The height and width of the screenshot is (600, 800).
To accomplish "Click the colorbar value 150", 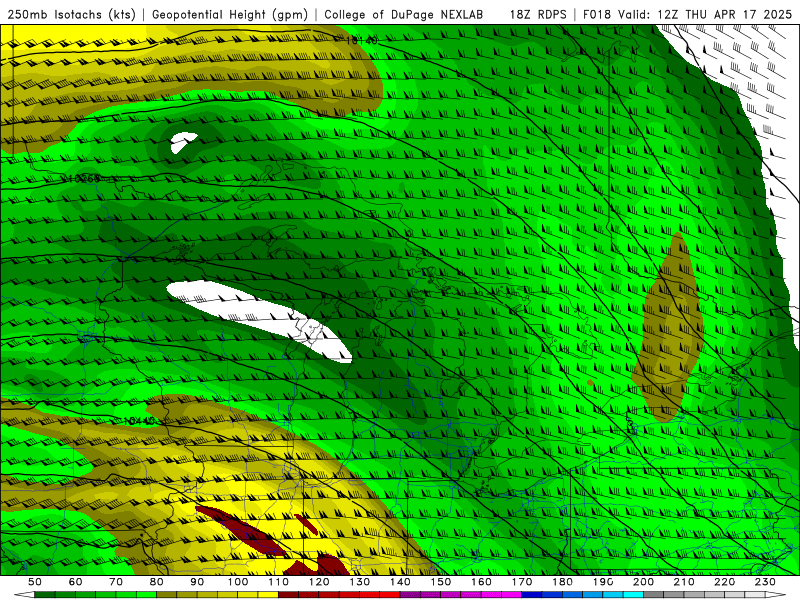I will click(441, 582).
